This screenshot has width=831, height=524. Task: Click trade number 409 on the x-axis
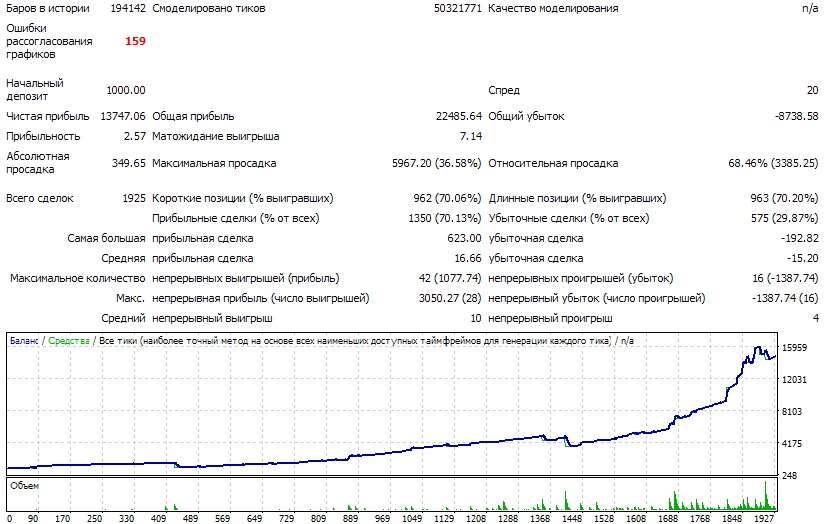coord(158,519)
